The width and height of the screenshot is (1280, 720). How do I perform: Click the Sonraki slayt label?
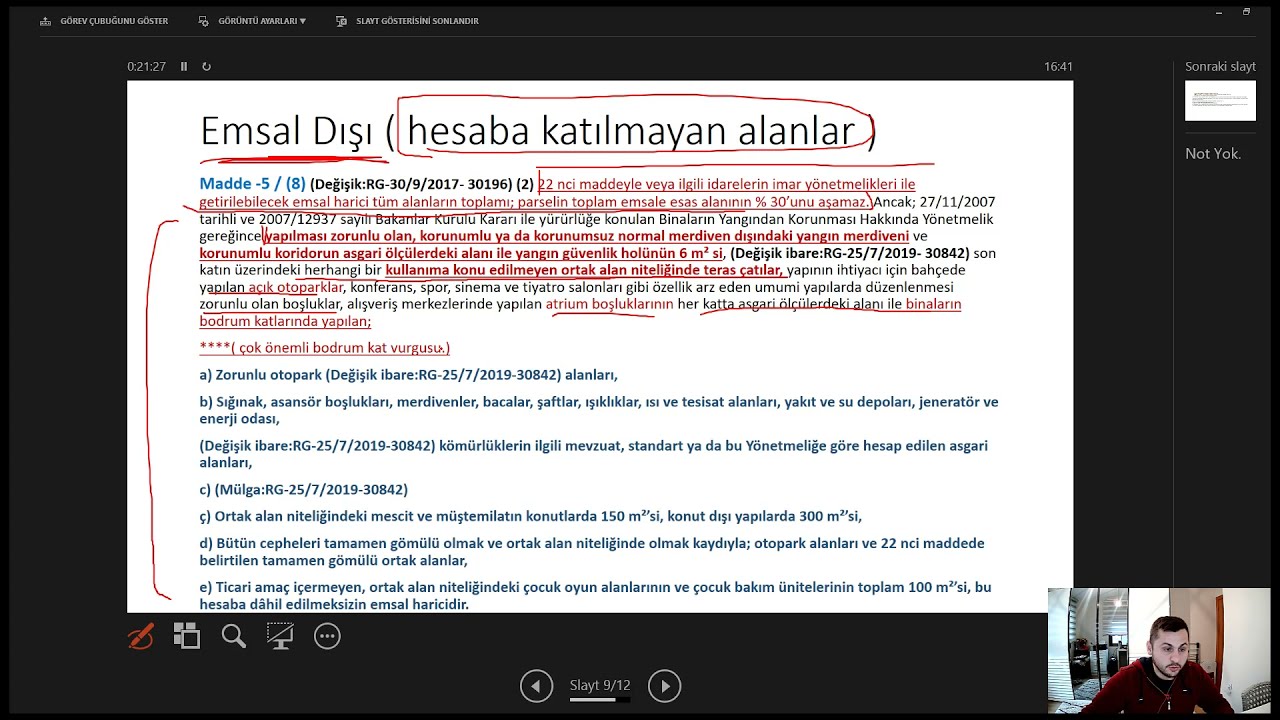pos(1220,67)
